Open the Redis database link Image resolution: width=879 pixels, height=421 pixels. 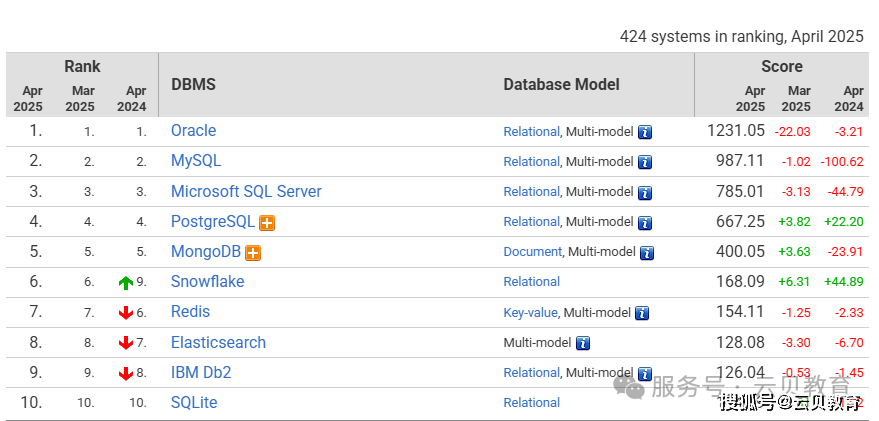(190, 312)
